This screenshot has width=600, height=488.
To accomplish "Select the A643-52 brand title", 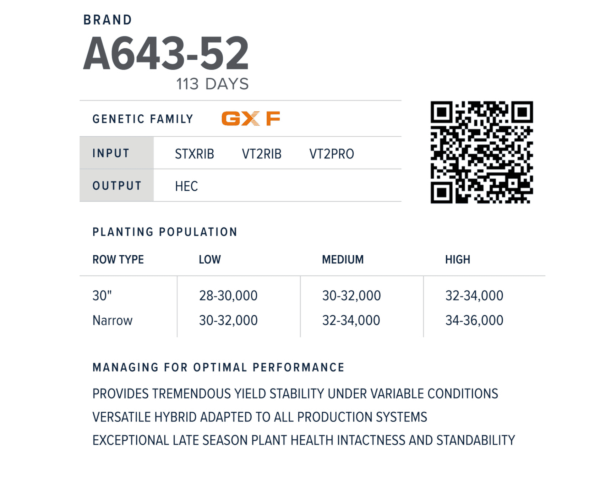I will coord(166,53).
